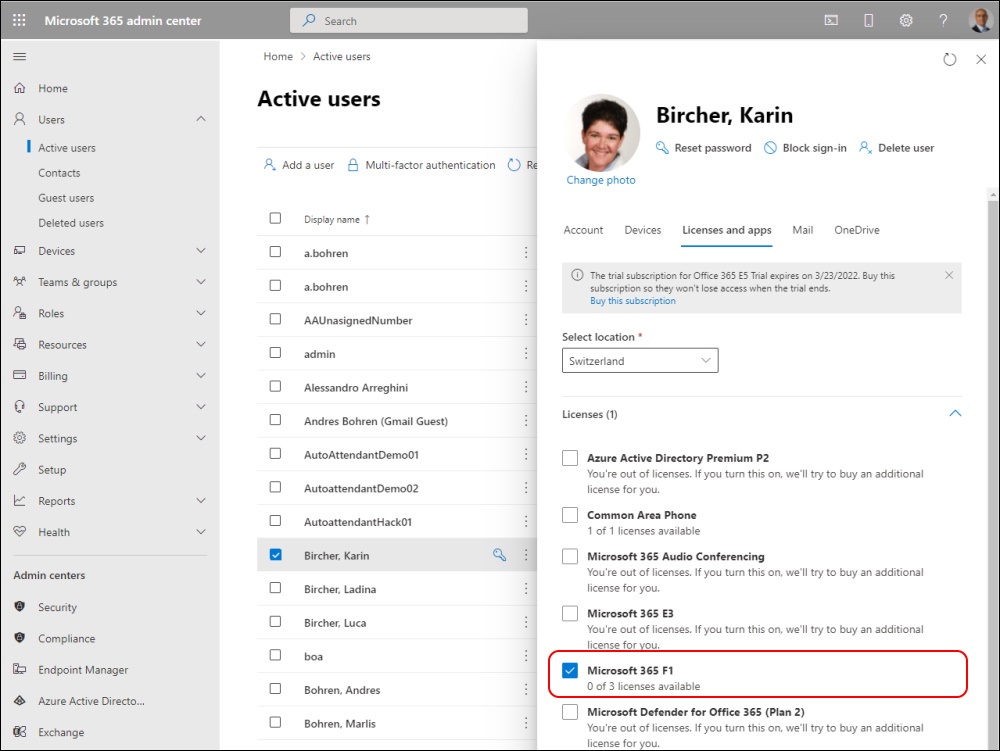Switch to the Devices tab in user panel
Image resolution: width=1000 pixels, height=751 pixels.
click(x=642, y=230)
